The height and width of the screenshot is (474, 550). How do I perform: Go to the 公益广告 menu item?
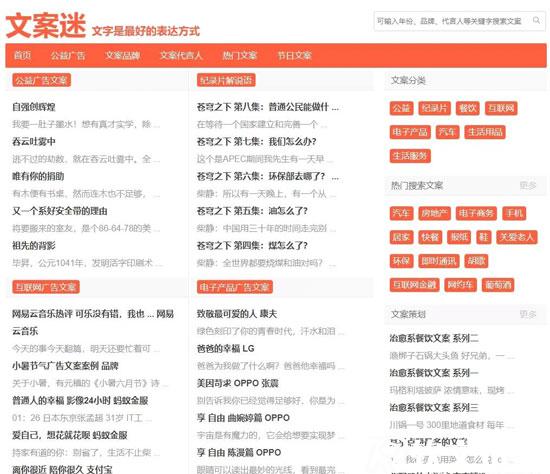click(68, 55)
